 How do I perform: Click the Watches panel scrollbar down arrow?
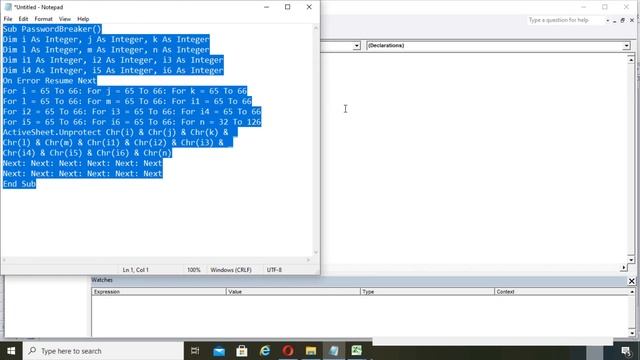coord(632,333)
